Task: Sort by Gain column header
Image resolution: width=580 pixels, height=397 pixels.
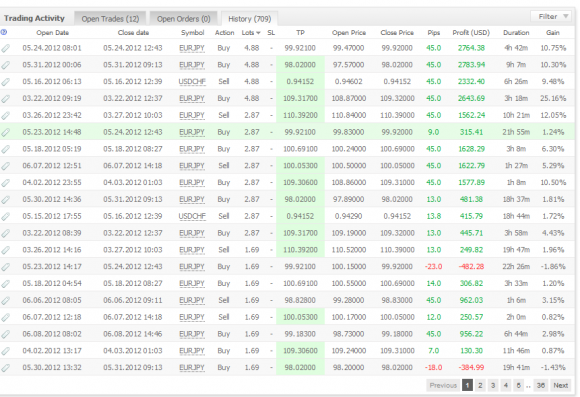Action: coord(553,33)
